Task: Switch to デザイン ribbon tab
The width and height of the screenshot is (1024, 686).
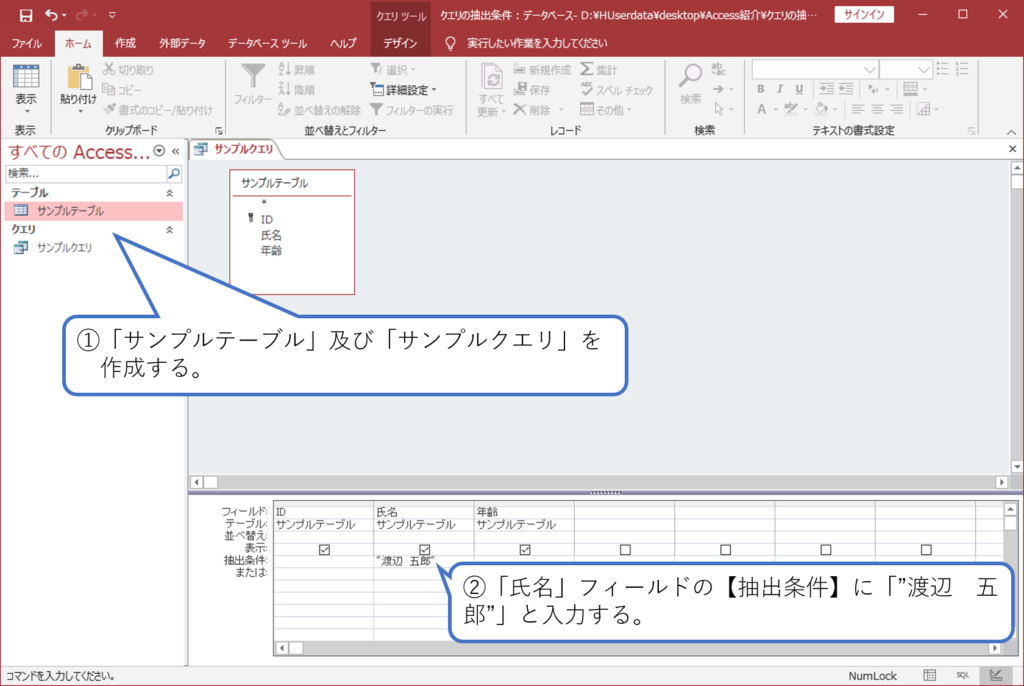Action: click(x=400, y=43)
